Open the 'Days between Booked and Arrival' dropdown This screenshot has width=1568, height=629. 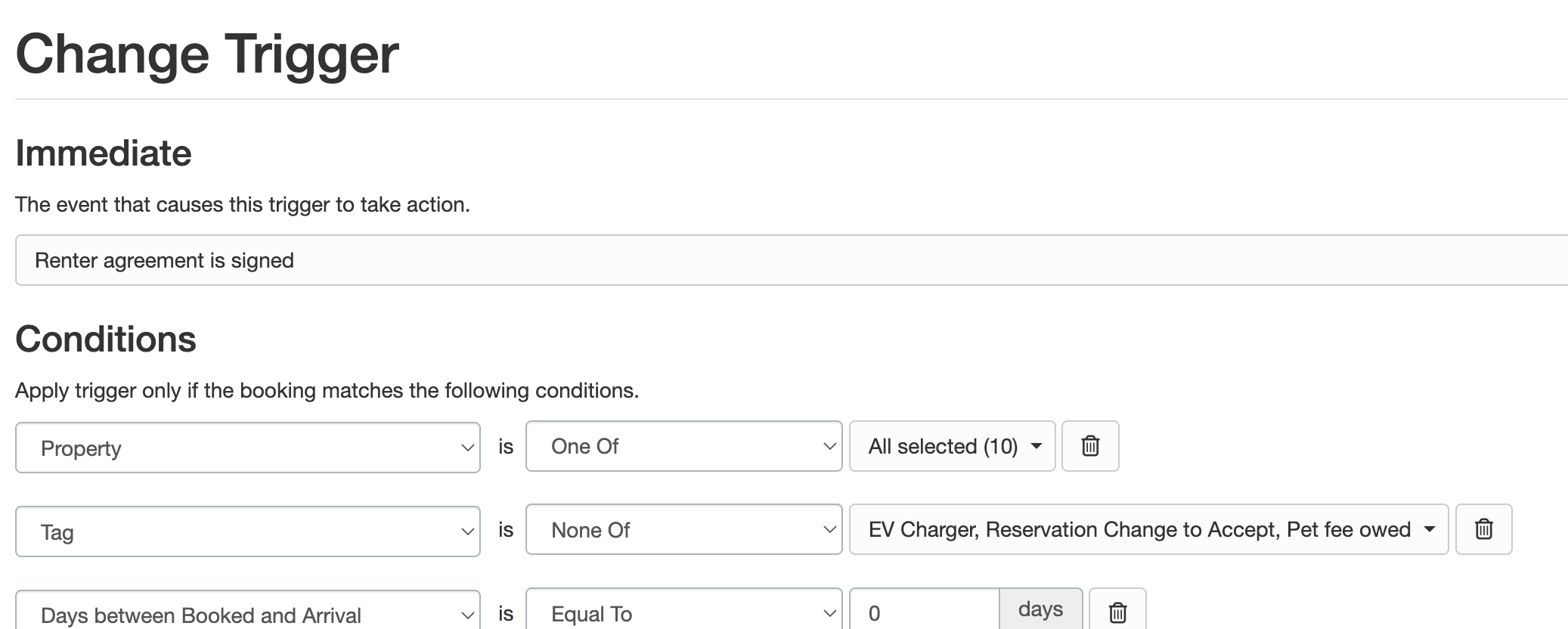(247, 614)
